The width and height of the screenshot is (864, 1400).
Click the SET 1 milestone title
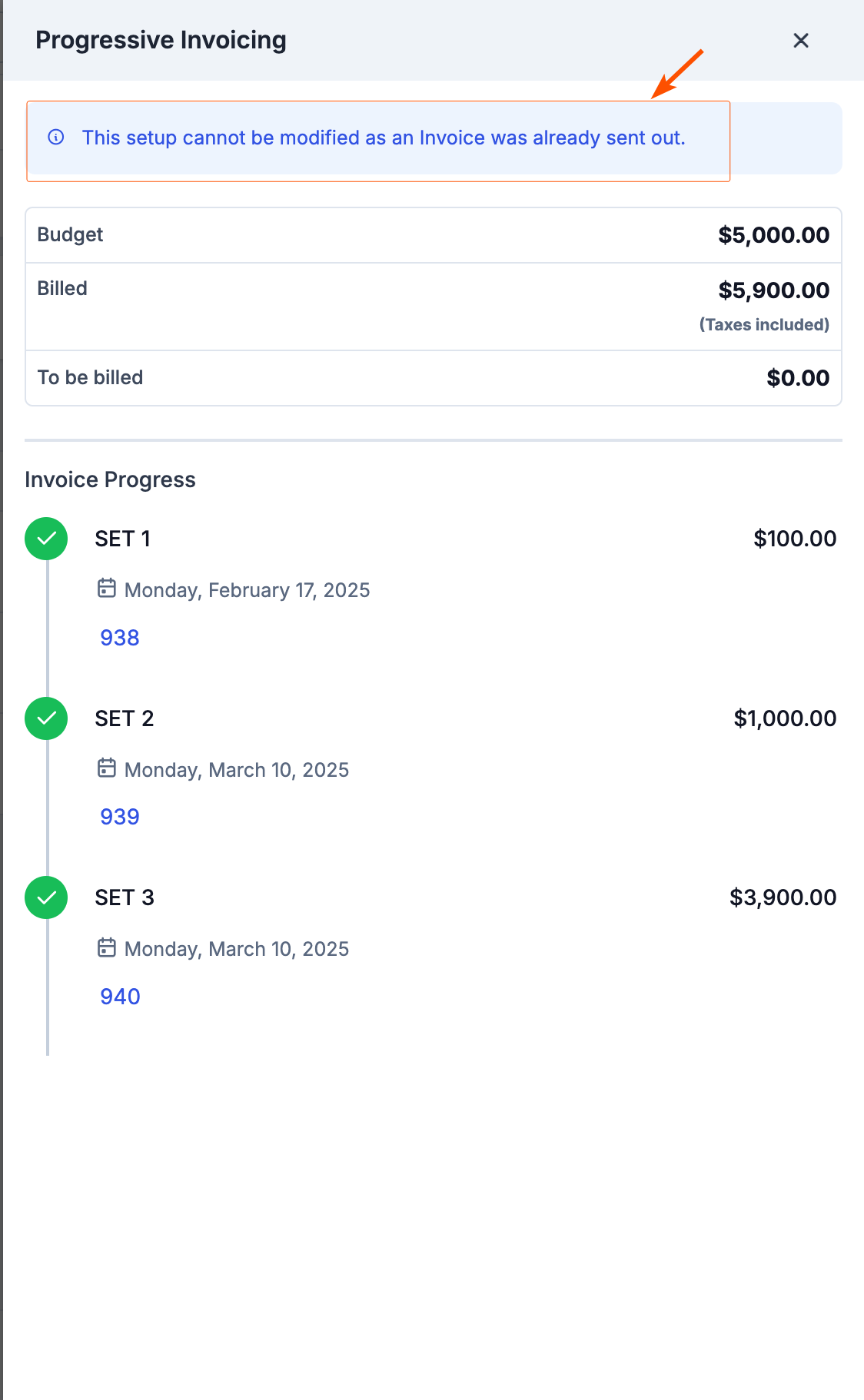click(x=123, y=539)
